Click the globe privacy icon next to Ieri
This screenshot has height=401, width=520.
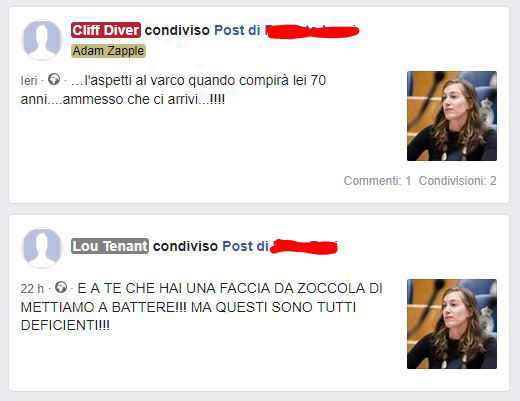pyautogui.click(x=54, y=79)
